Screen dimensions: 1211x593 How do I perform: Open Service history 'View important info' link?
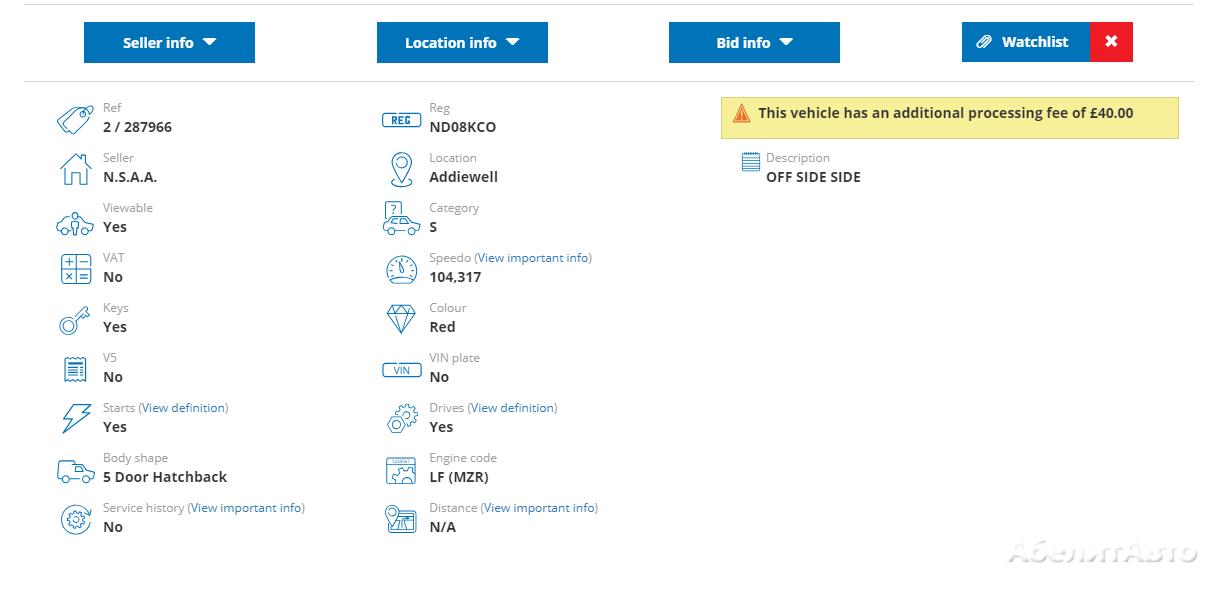click(x=247, y=508)
